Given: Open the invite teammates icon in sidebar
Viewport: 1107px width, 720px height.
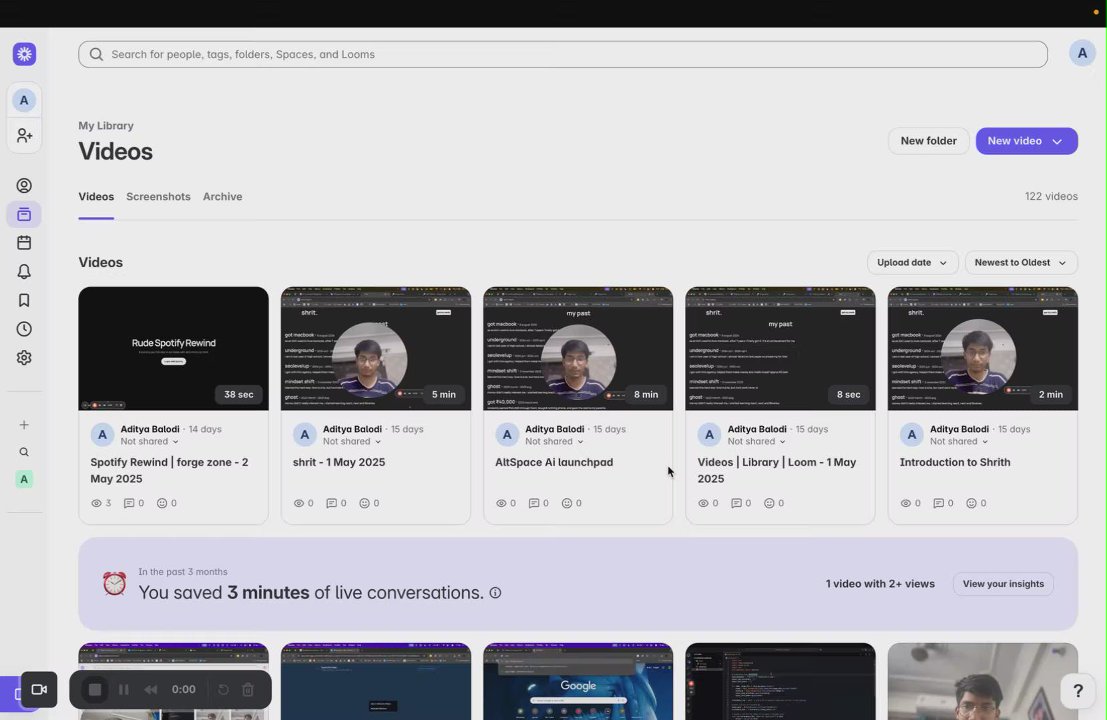Looking at the screenshot, I should pos(24,135).
